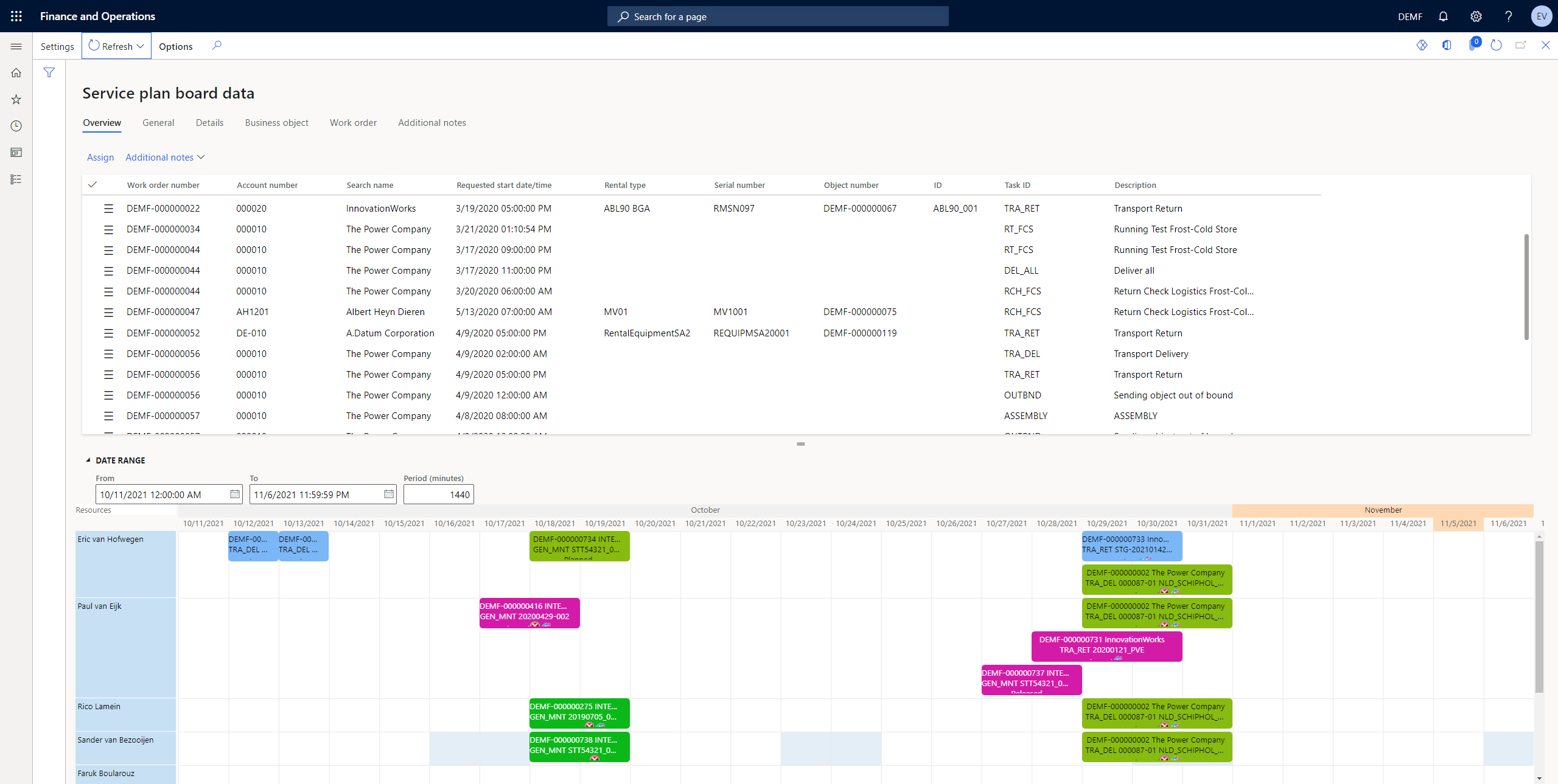Open the Options menu
The image size is (1558, 784).
pos(175,46)
